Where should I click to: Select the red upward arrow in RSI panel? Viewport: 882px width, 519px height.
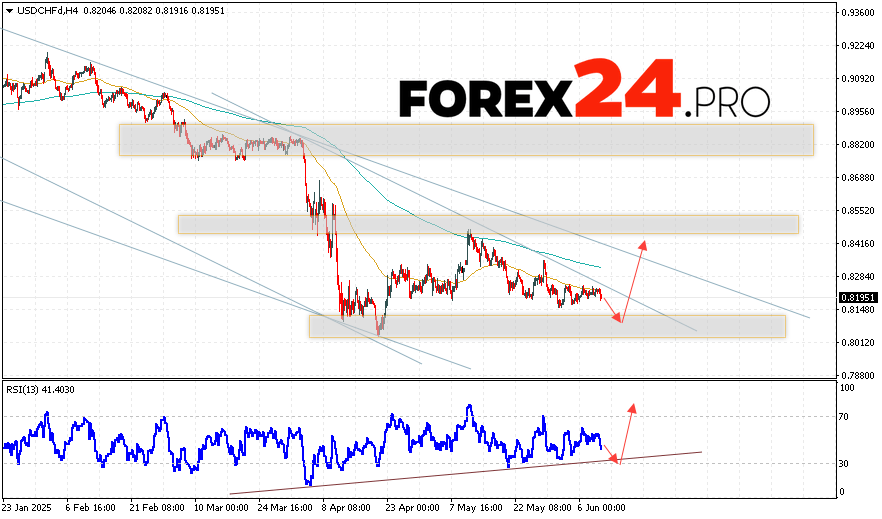pyautogui.click(x=626, y=432)
